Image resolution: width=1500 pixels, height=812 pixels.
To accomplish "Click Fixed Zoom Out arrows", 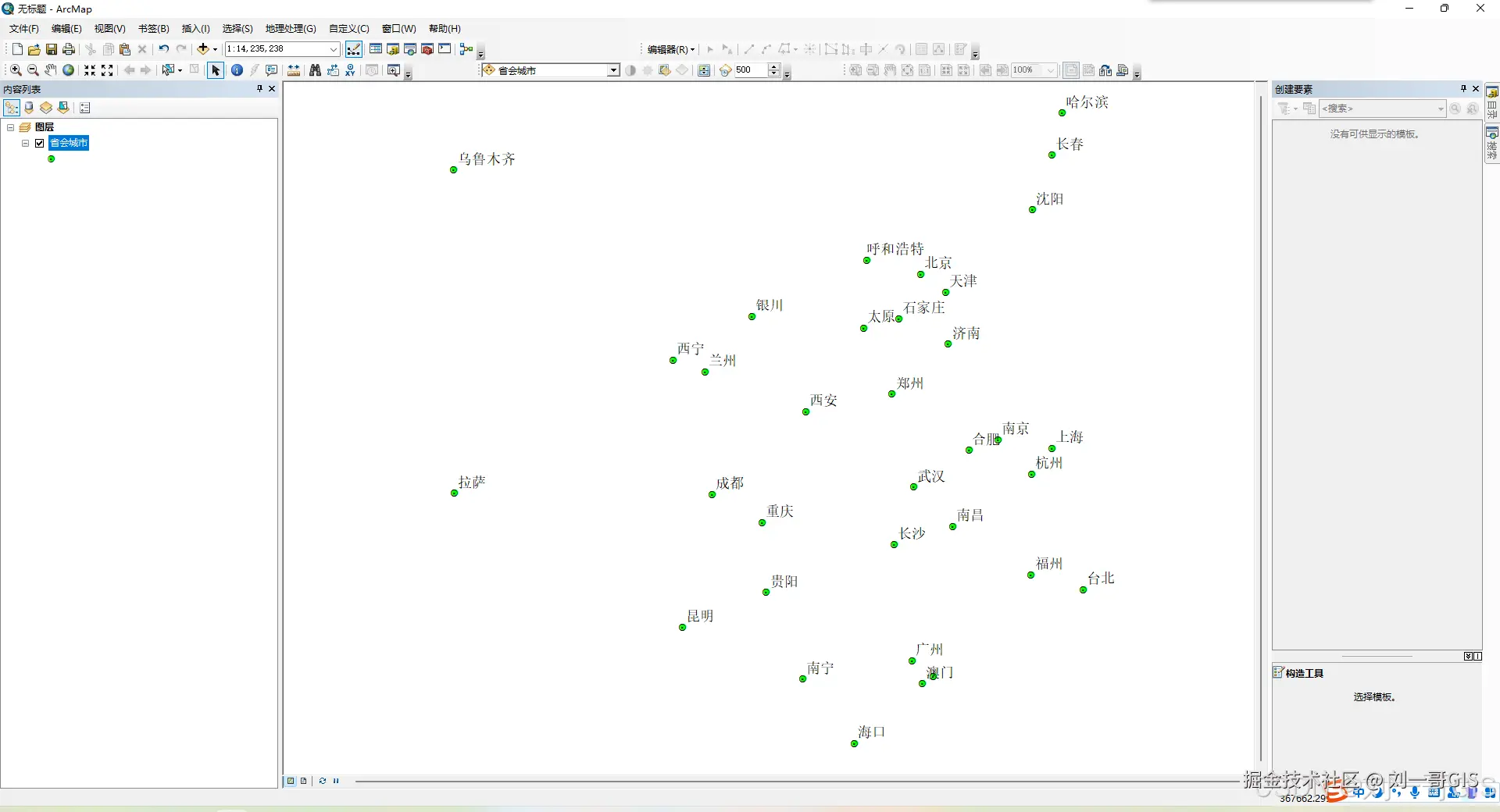I will (107, 70).
